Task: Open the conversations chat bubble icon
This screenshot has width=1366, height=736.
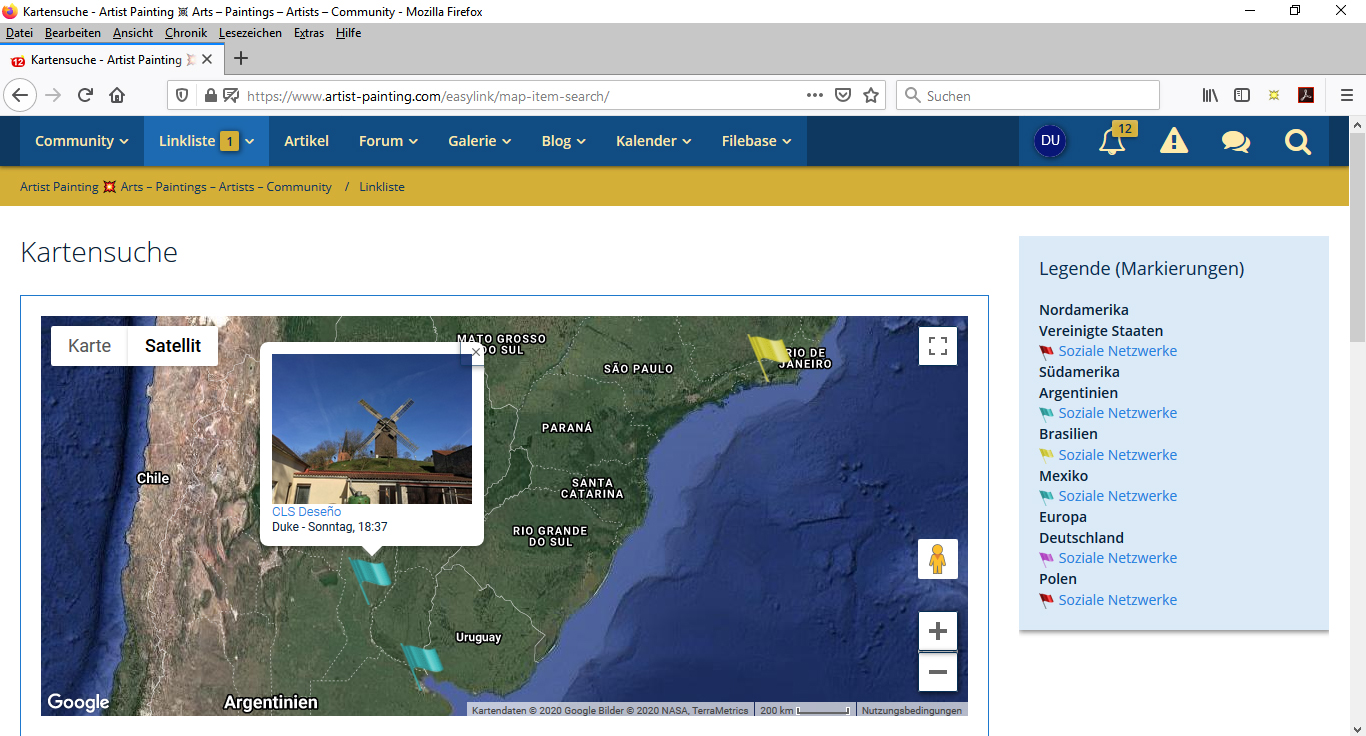Action: 1235,142
